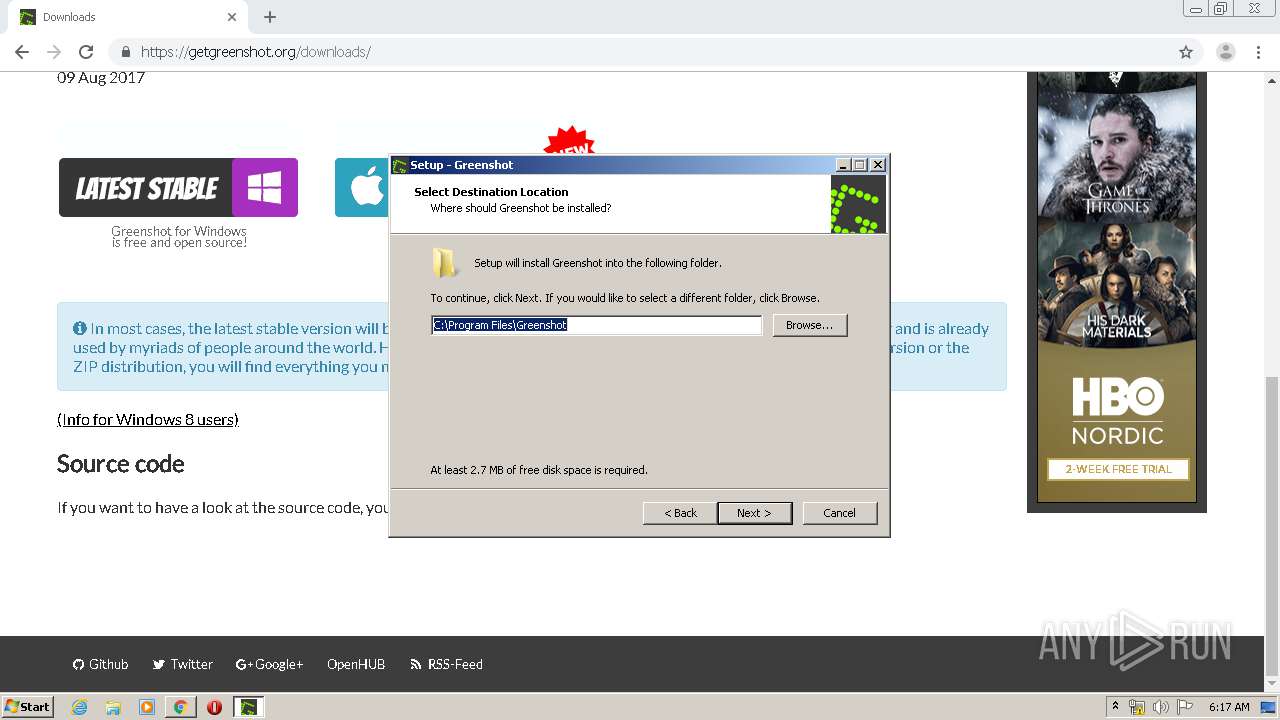
Task: Download Latest Stable Windows version
Action: tap(178, 187)
